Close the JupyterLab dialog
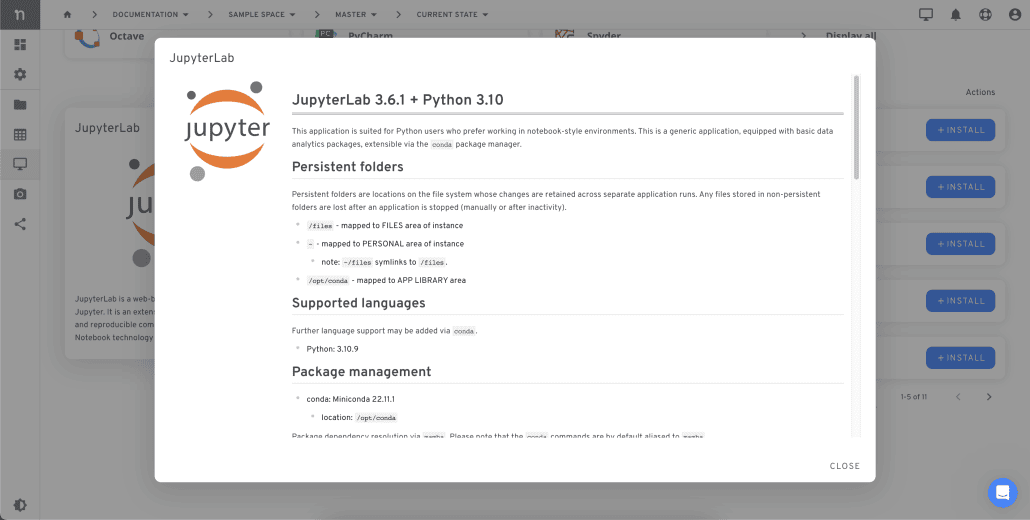The width and height of the screenshot is (1030, 520). 844,466
